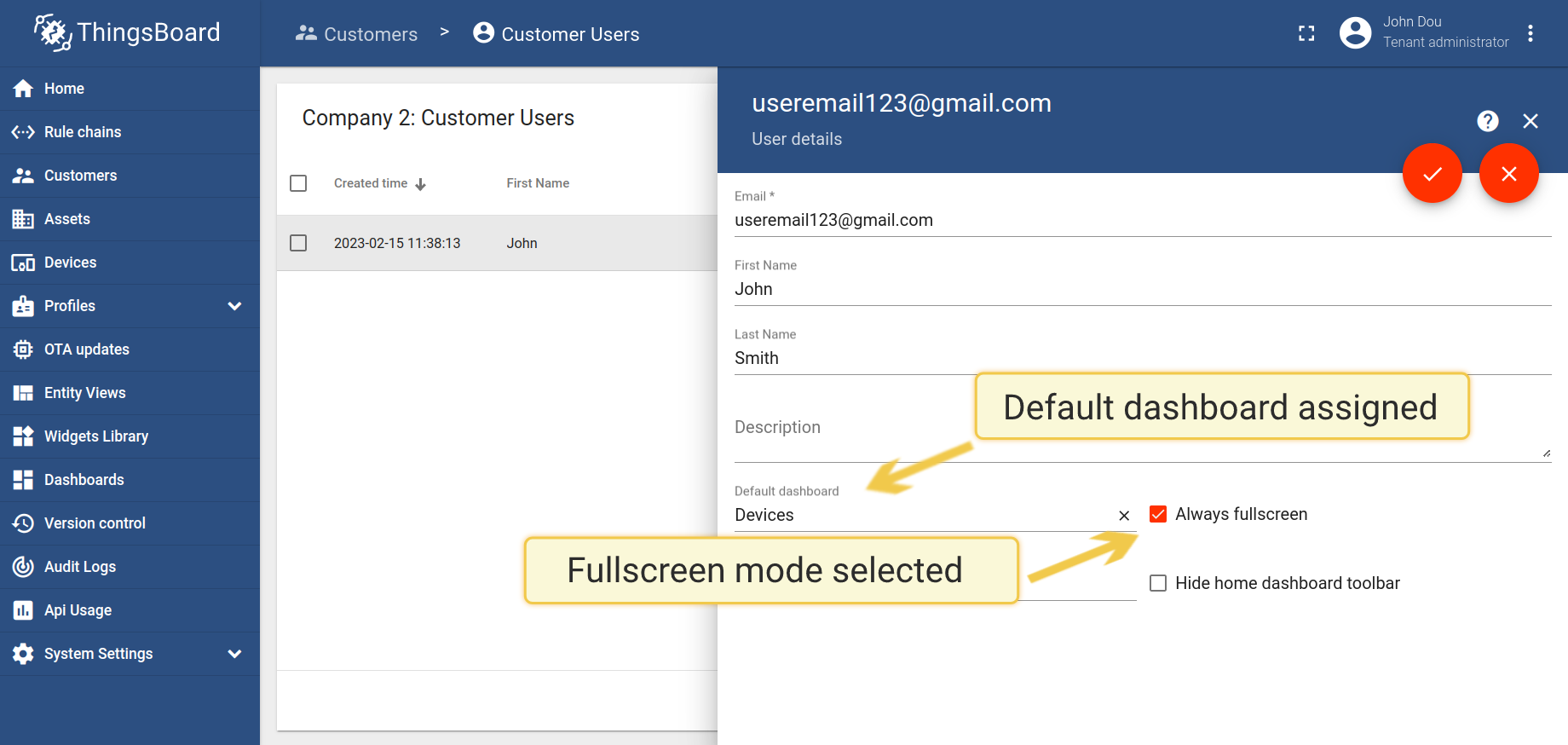Open the three-dot user menu
The width and height of the screenshot is (1568, 745).
pyautogui.click(x=1531, y=33)
